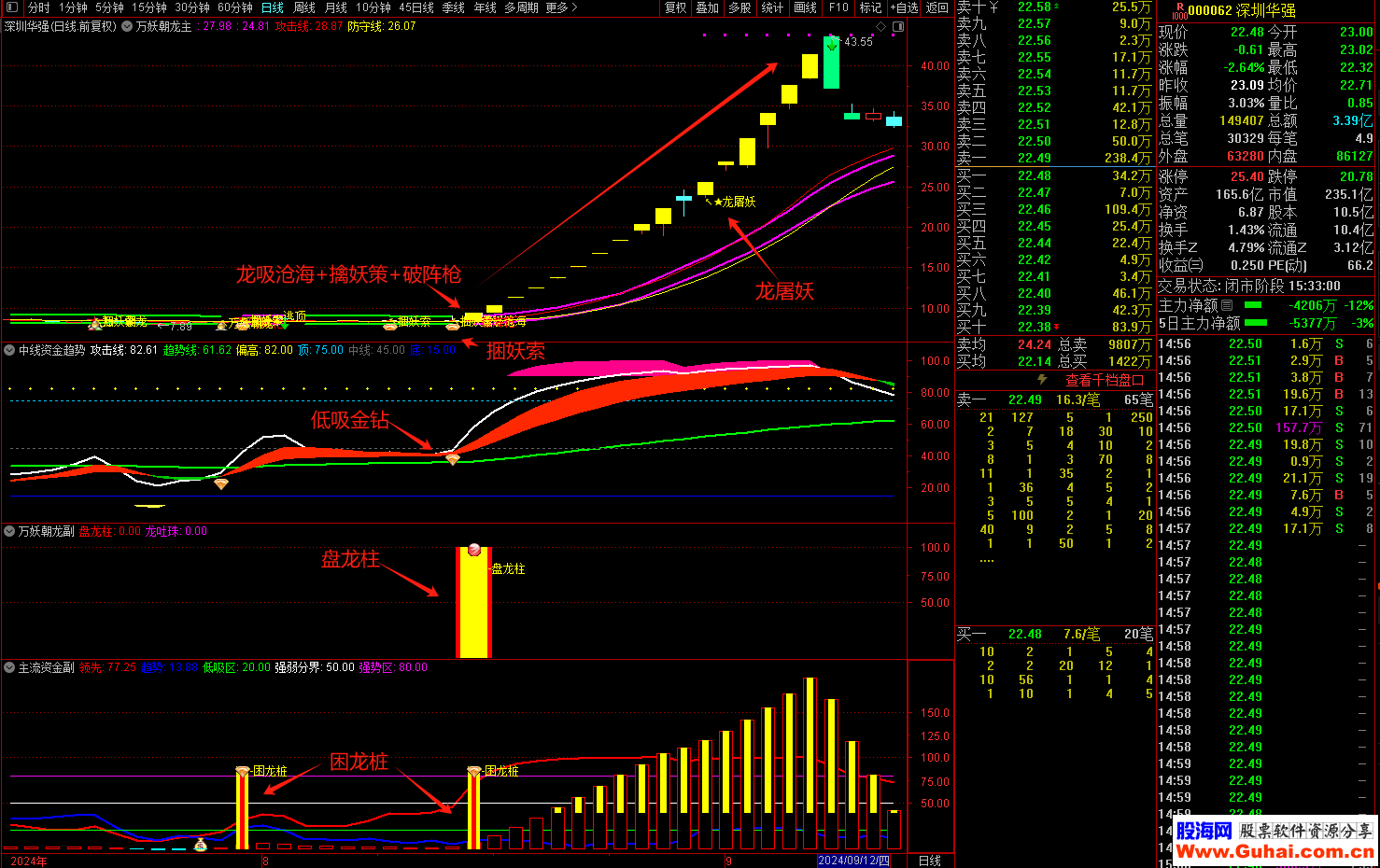Click the lightning icon next to 查看千档盘口
The image size is (1380, 868).
click(x=1043, y=380)
